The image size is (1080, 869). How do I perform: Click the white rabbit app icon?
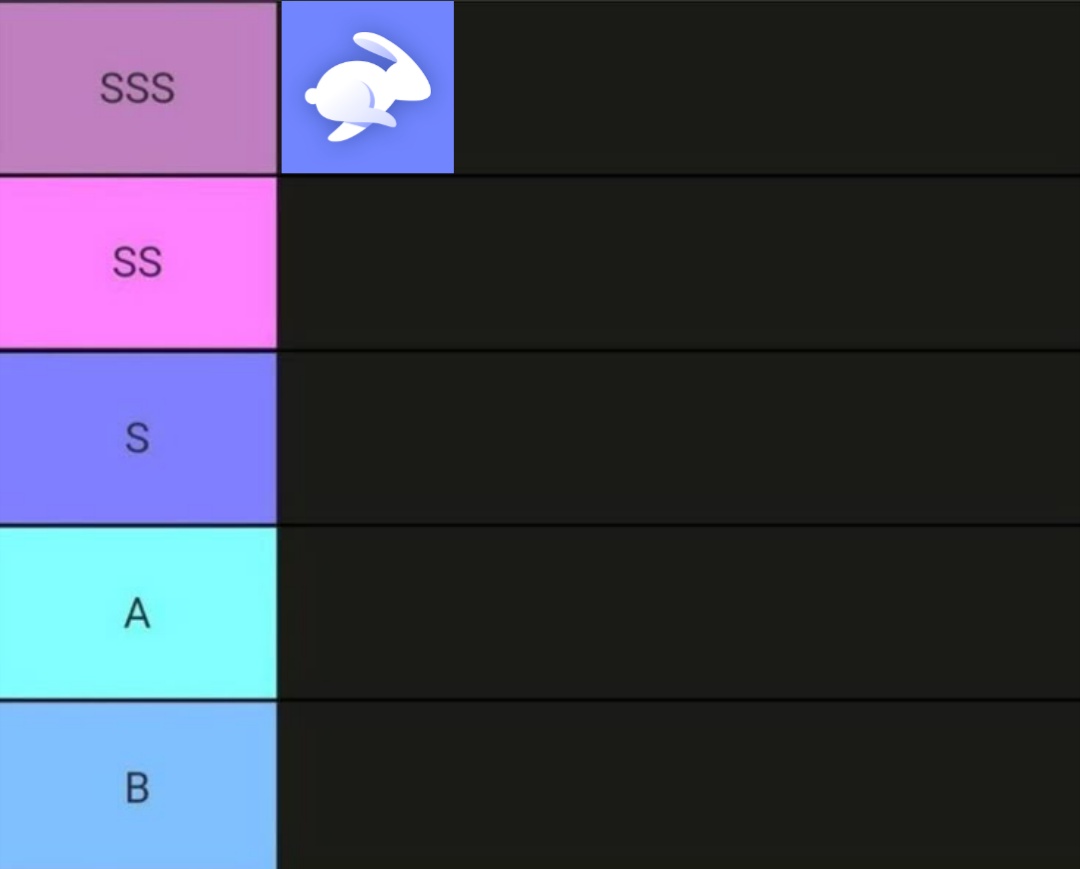[x=367, y=87]
